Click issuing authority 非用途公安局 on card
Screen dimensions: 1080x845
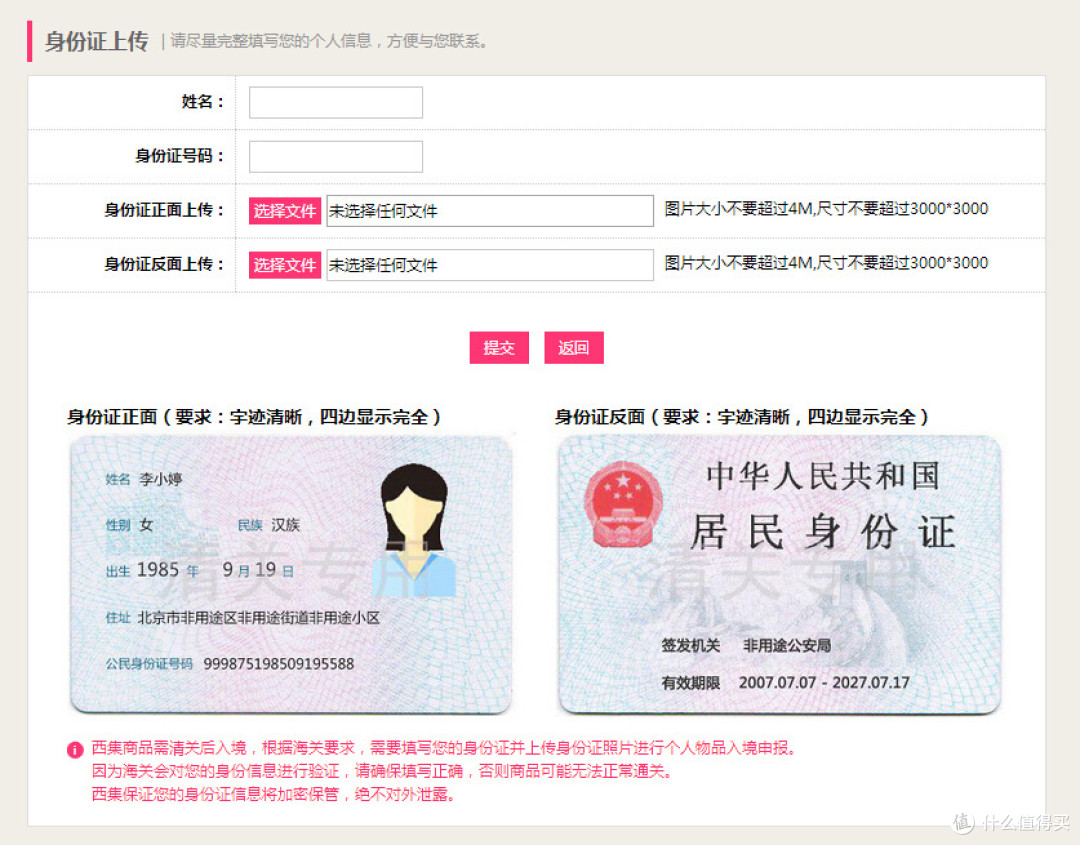[x=787, y=645]
